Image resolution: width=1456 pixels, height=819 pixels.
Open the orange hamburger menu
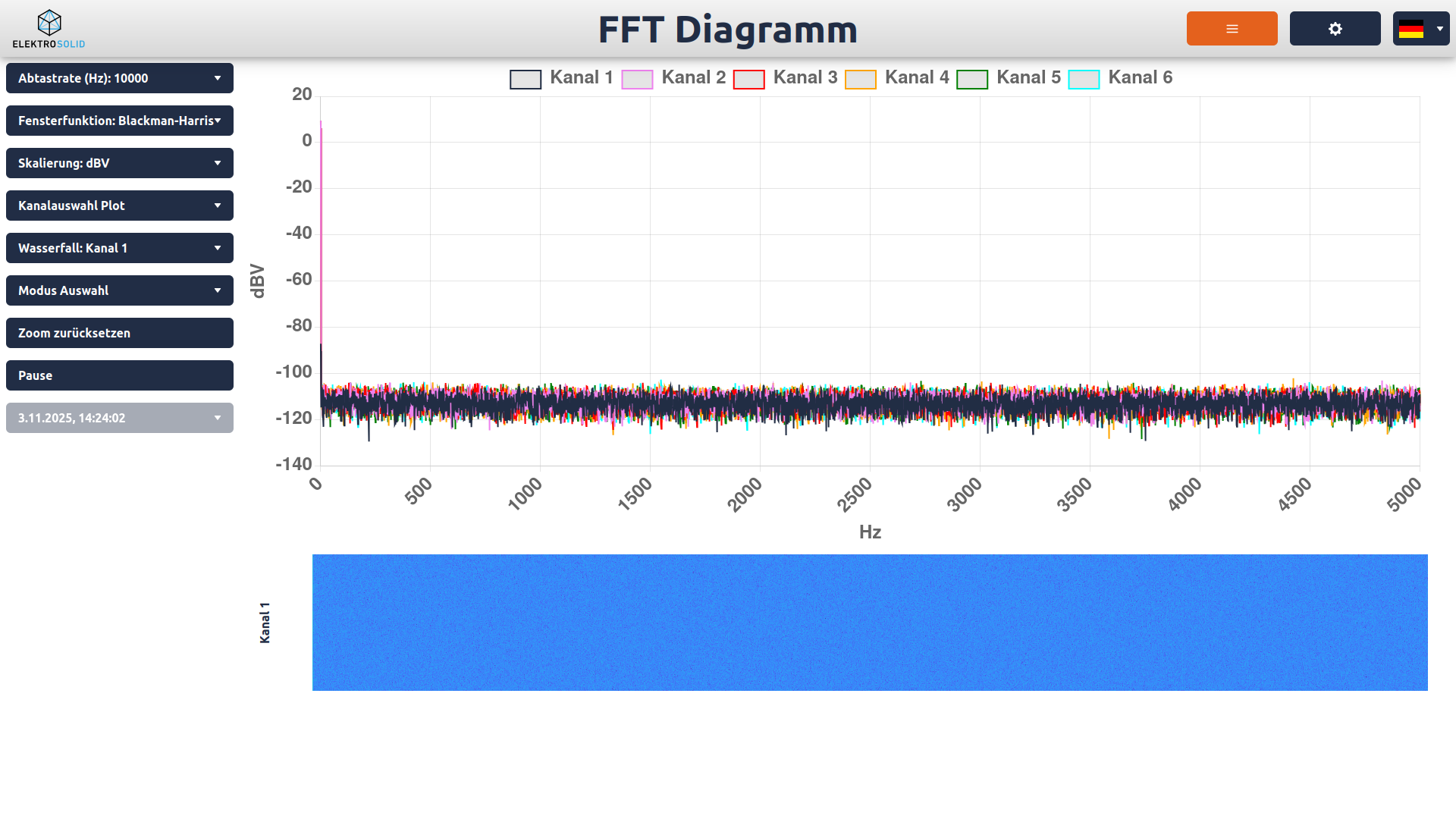point(1232,29)
